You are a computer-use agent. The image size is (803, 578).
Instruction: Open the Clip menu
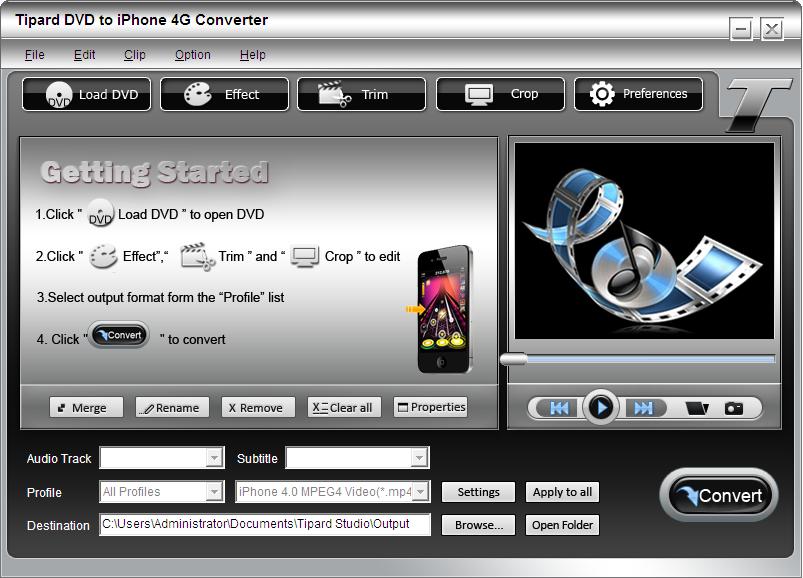pos(135,55)
